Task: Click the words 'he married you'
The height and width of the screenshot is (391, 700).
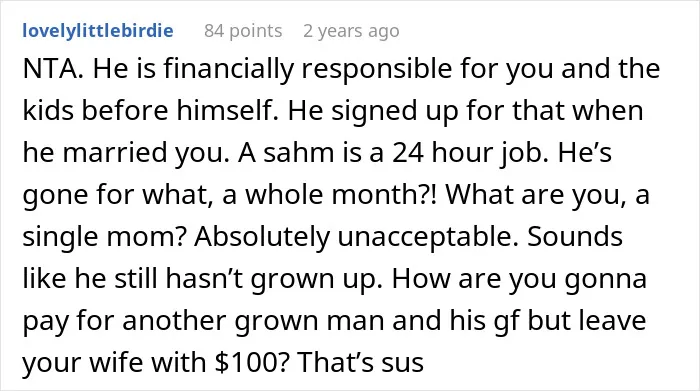Action: 123,153
